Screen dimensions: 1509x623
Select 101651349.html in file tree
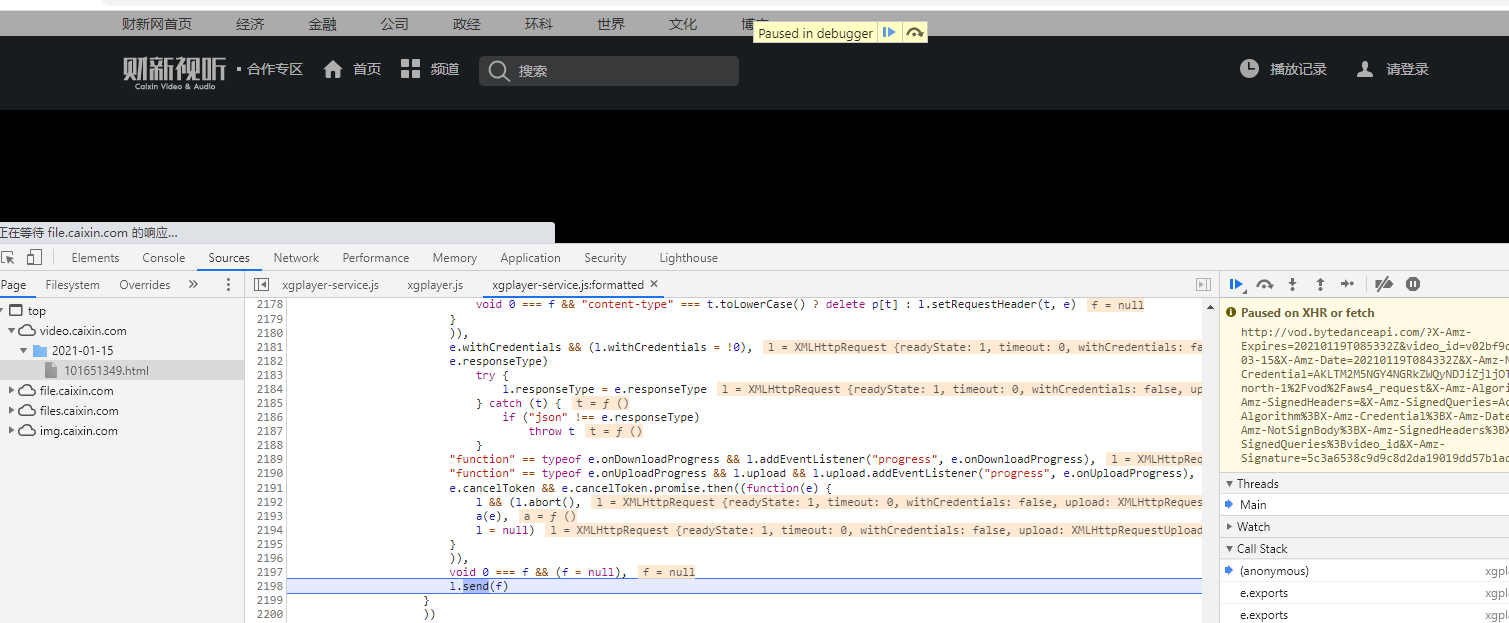pyautogui.click(x=122, y=371)
